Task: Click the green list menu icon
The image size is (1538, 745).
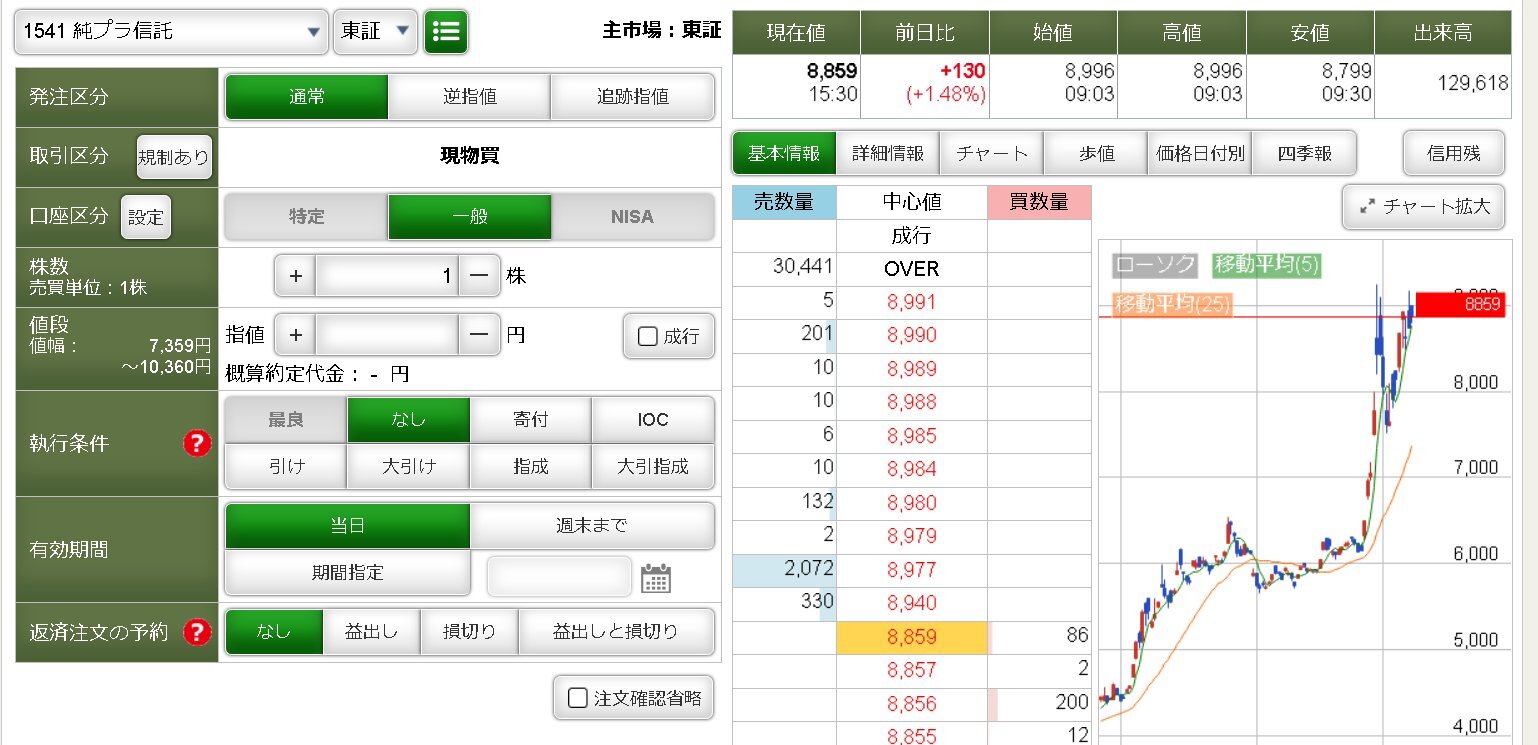Action: 445,32
